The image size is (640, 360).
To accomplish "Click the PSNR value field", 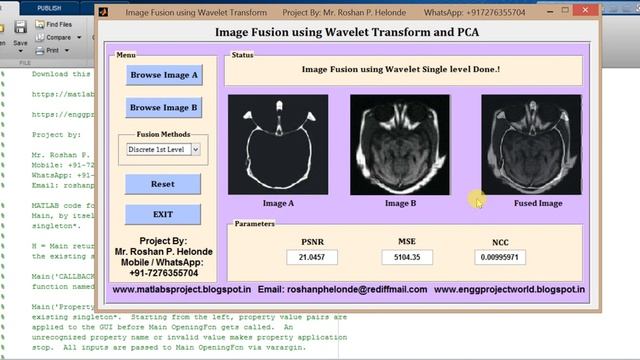I will (x=312, y=258).
